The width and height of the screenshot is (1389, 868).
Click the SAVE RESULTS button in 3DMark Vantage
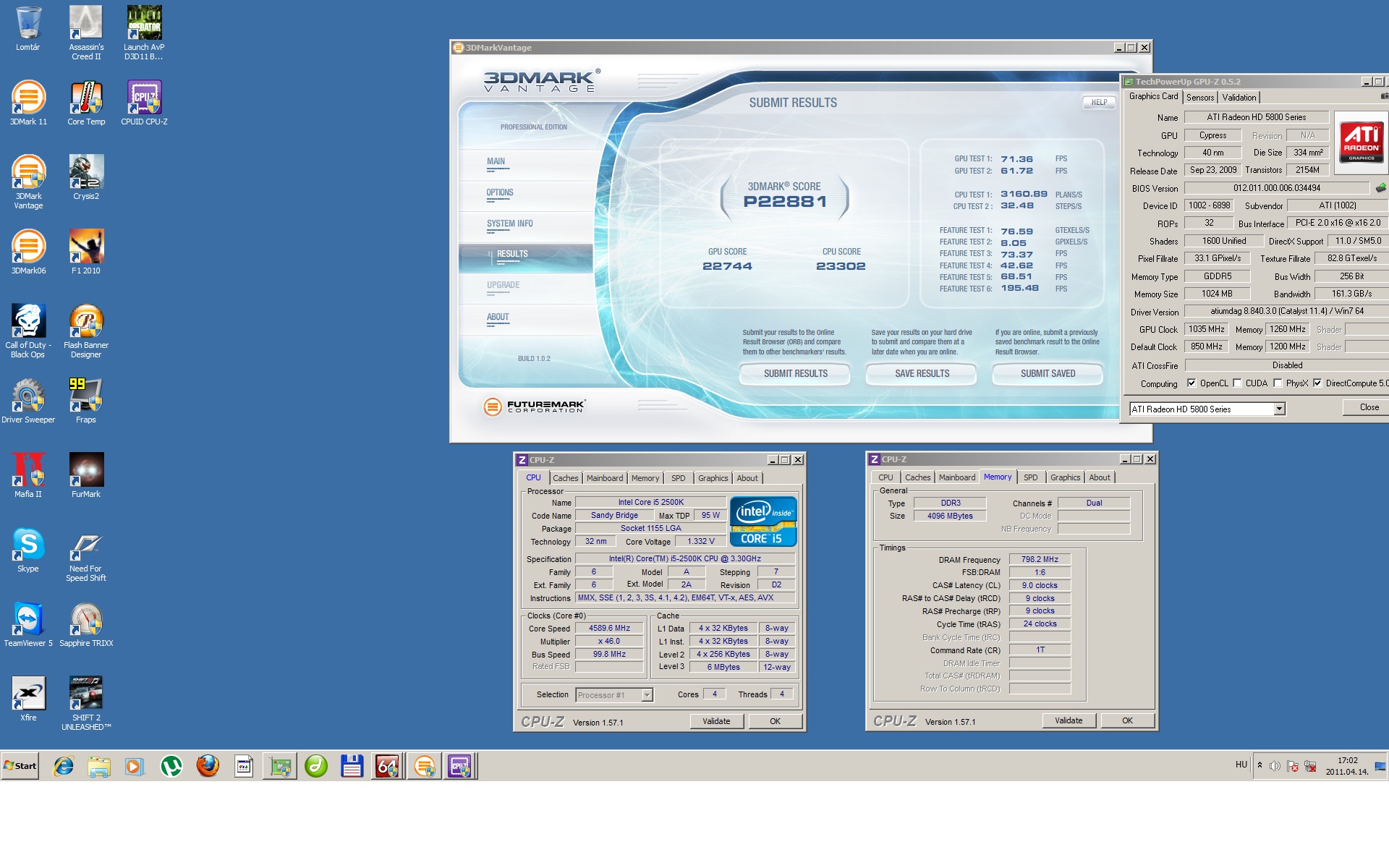tap(922, 373)
